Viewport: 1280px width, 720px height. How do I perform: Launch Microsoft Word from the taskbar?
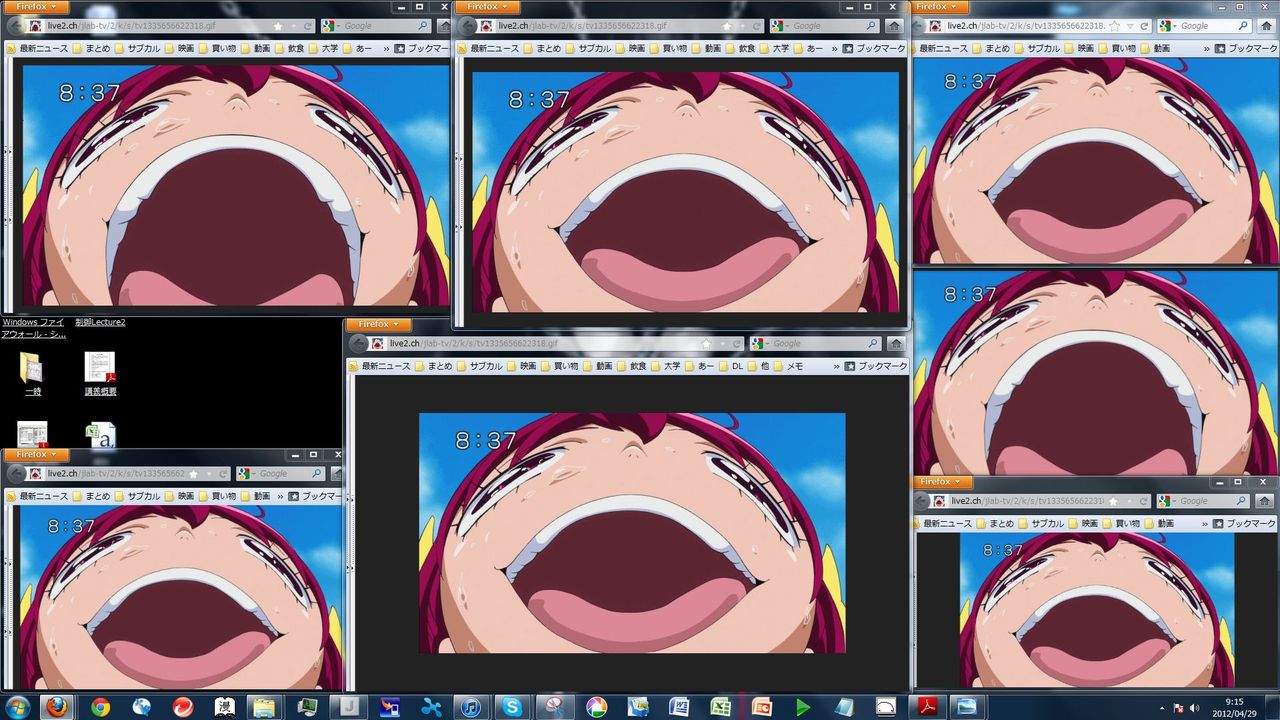[679, 707]
